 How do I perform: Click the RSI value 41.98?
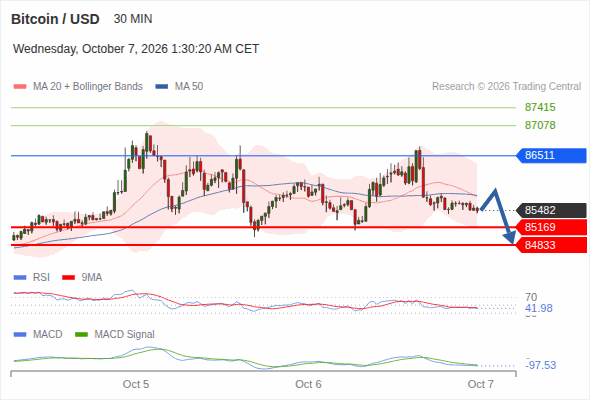tap(539, 309)
